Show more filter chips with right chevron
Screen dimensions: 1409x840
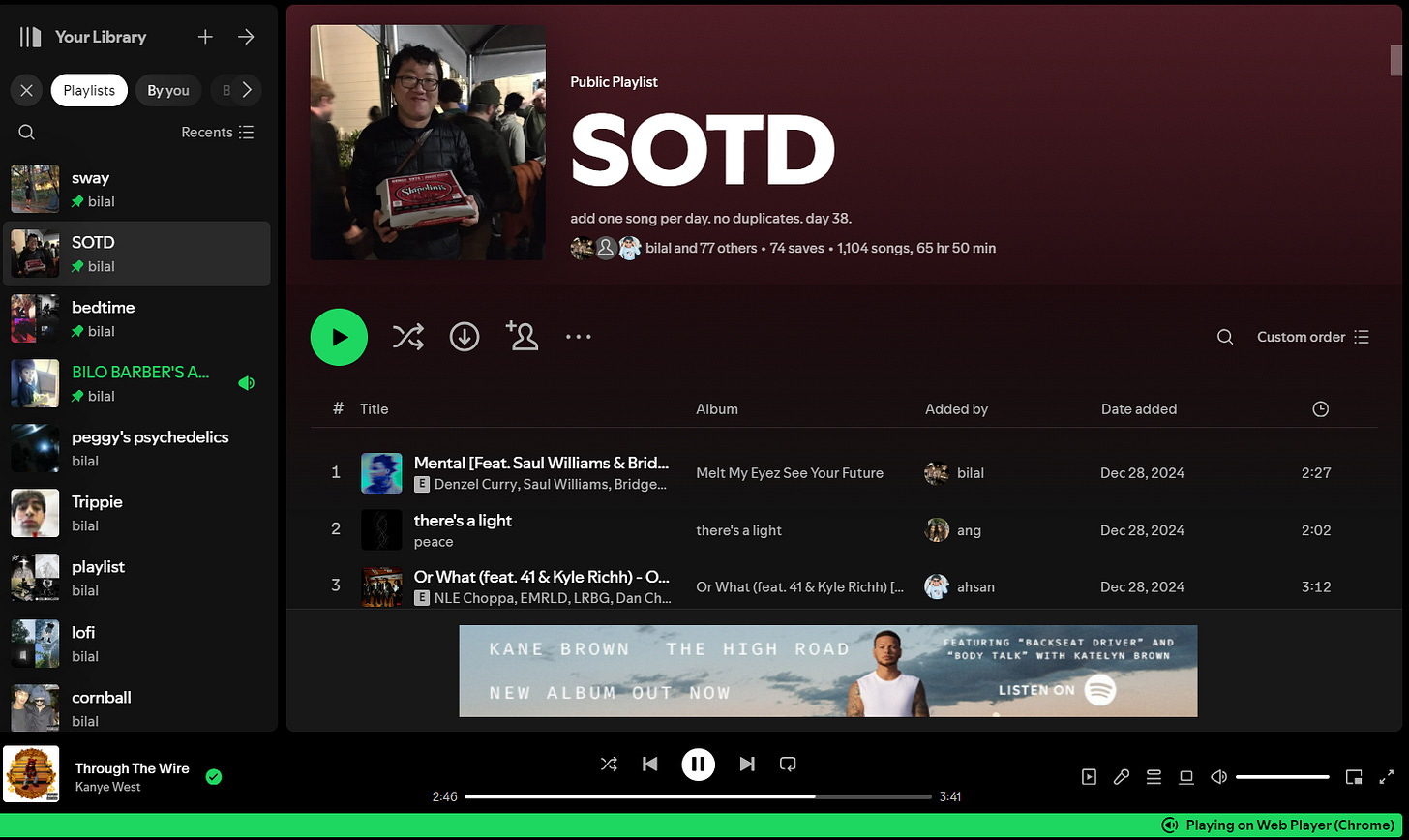pos(247,90)
